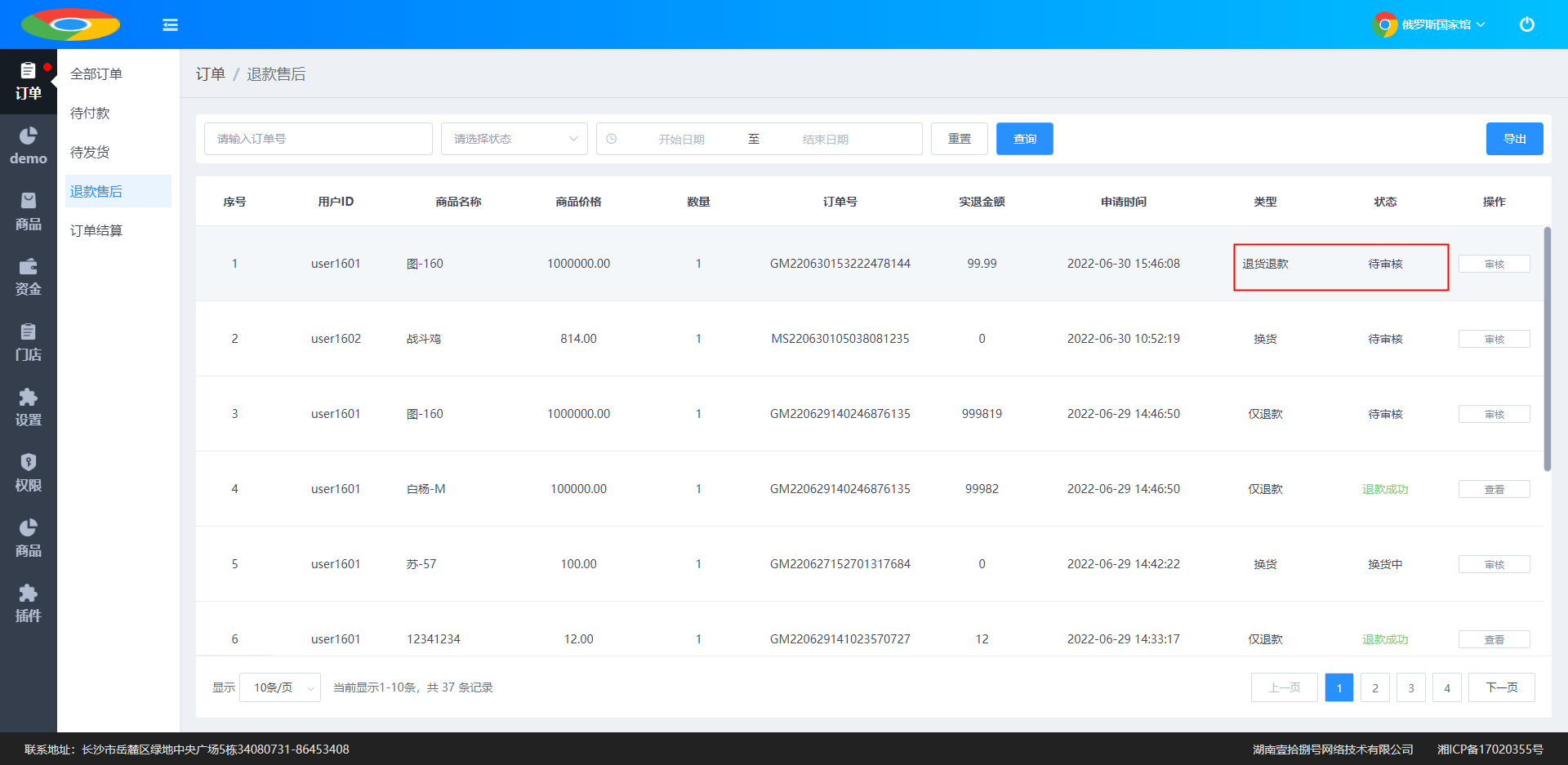Click current page 1 button

click(1339, 687)
